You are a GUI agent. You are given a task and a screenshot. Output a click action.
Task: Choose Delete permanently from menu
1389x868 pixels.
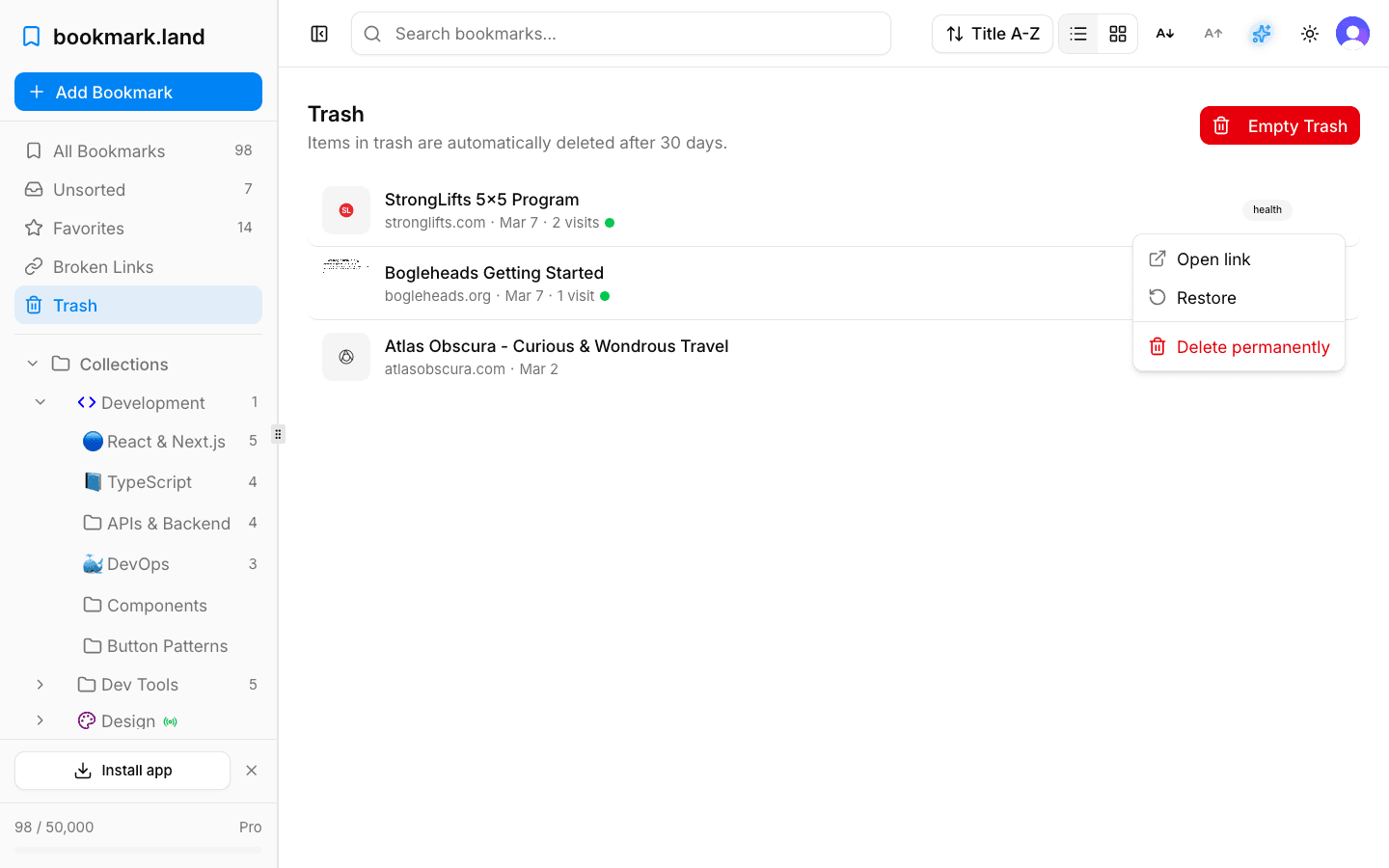(x=1239, y=346)
